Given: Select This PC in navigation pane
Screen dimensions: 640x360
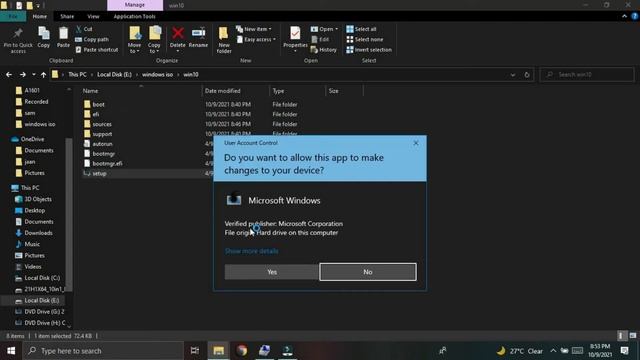Looking at the screenshot, I should pos(30,188).
